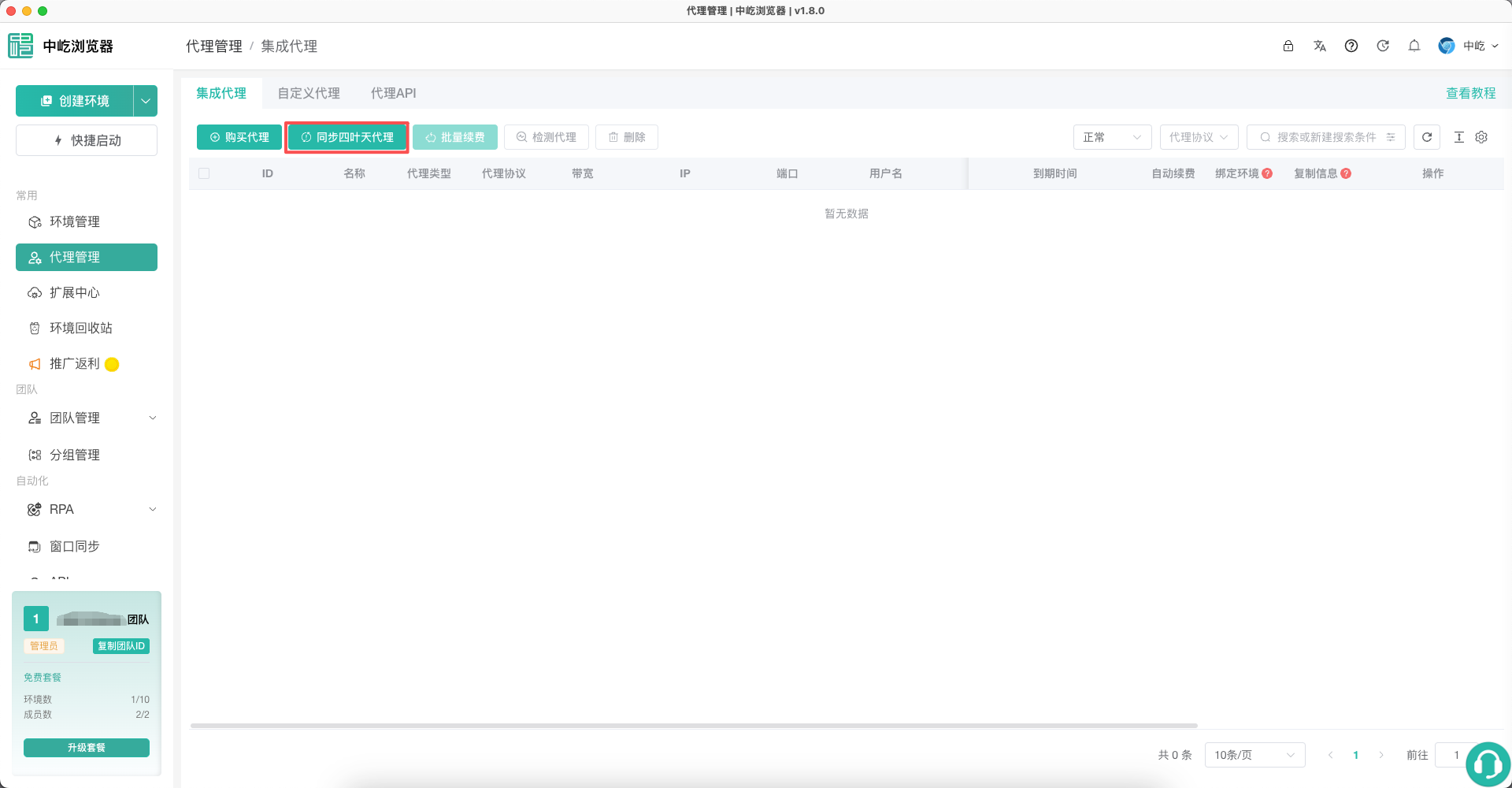Viewport: 1512px width, 788px height.
Task: Open the 10条/页 page size dropdown
Action: 1254,755
